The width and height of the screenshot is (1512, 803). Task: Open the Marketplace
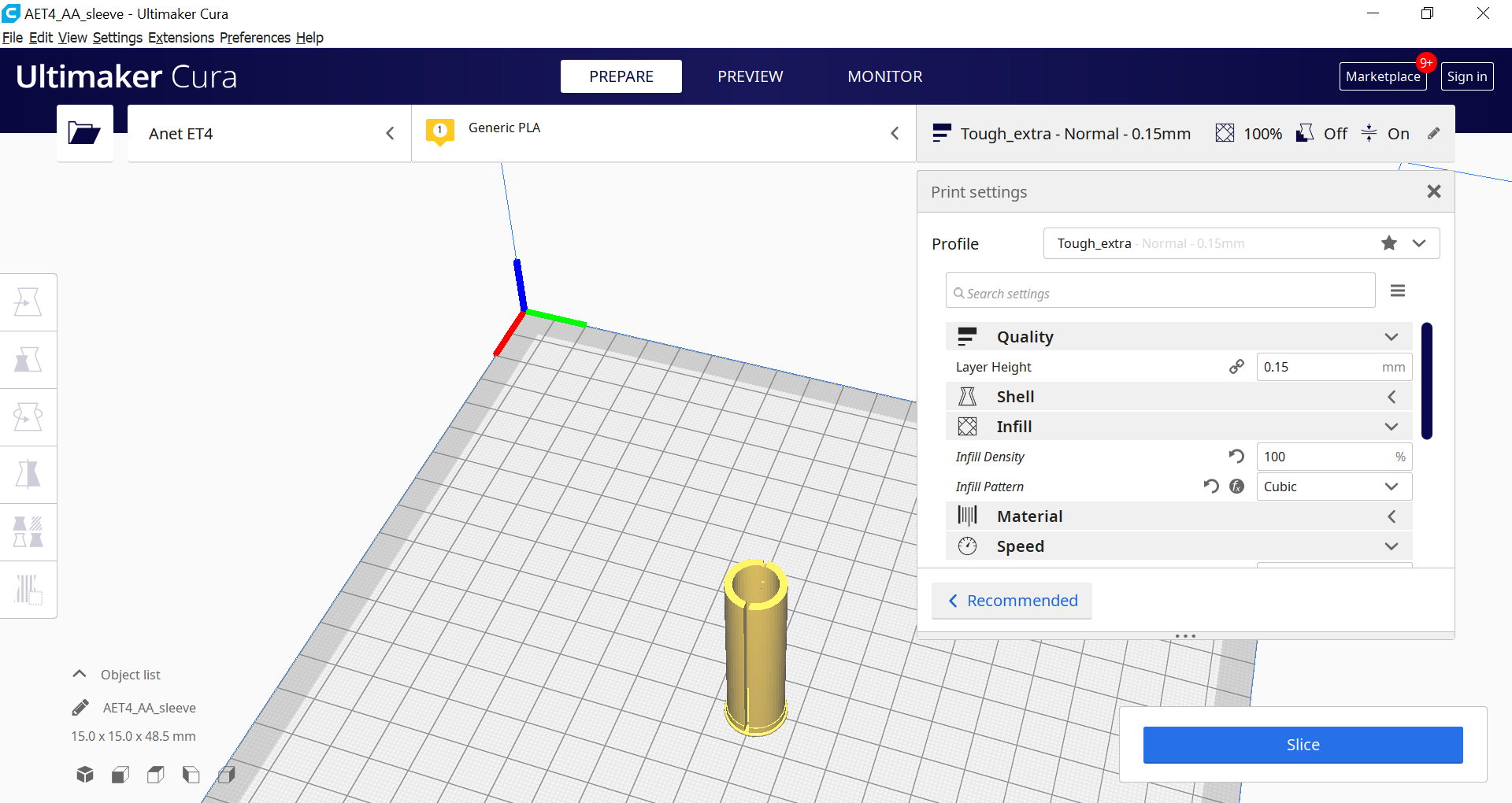coord(1383,76)
